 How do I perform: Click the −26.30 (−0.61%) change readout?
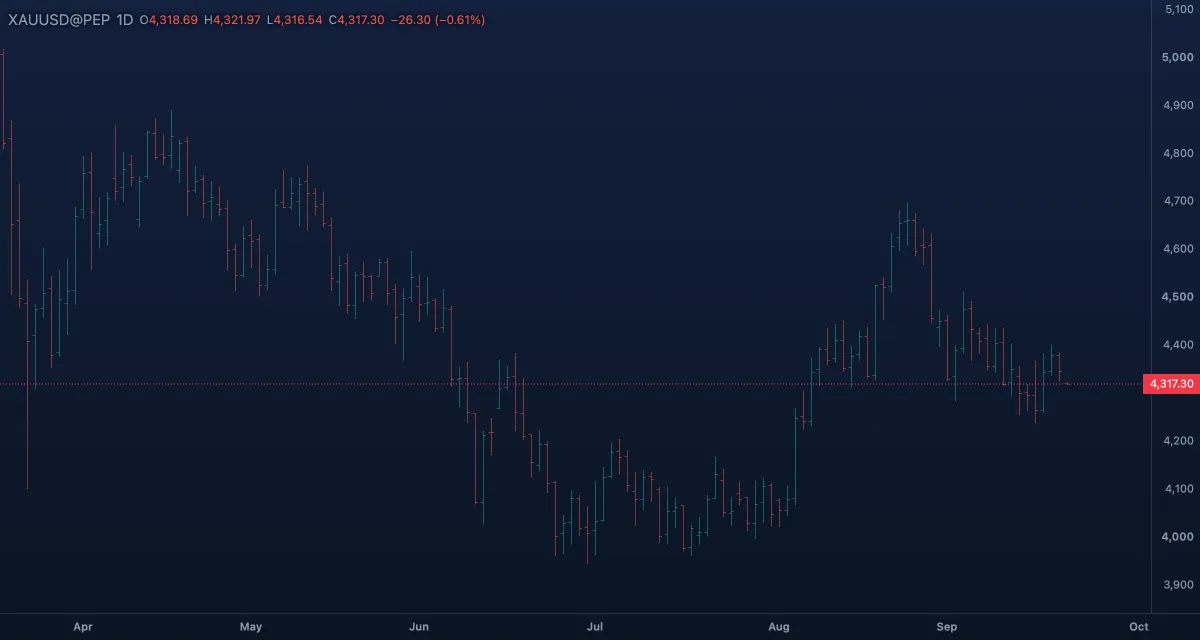coord(437,20)
